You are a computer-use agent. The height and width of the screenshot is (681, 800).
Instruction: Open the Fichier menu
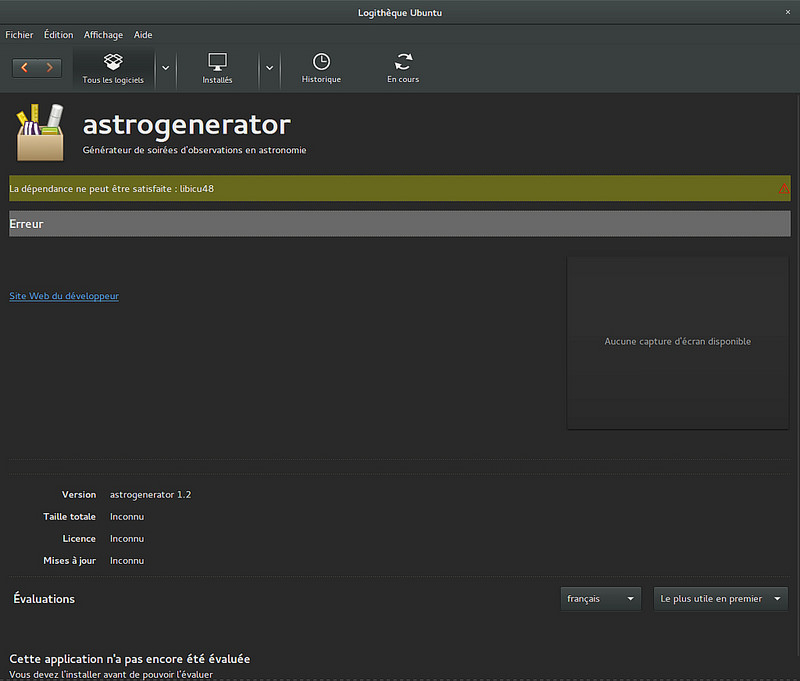19,35
